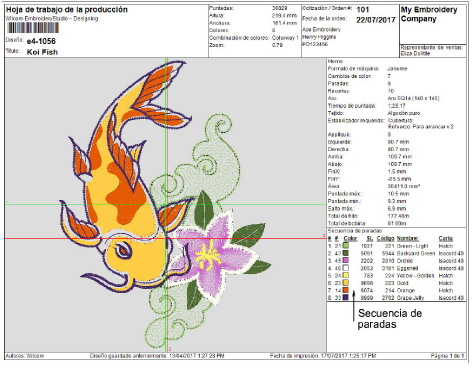Select fabric value 'Algodón puro'
The width and height of the screenshot is (475, 368).
point(404,113)
